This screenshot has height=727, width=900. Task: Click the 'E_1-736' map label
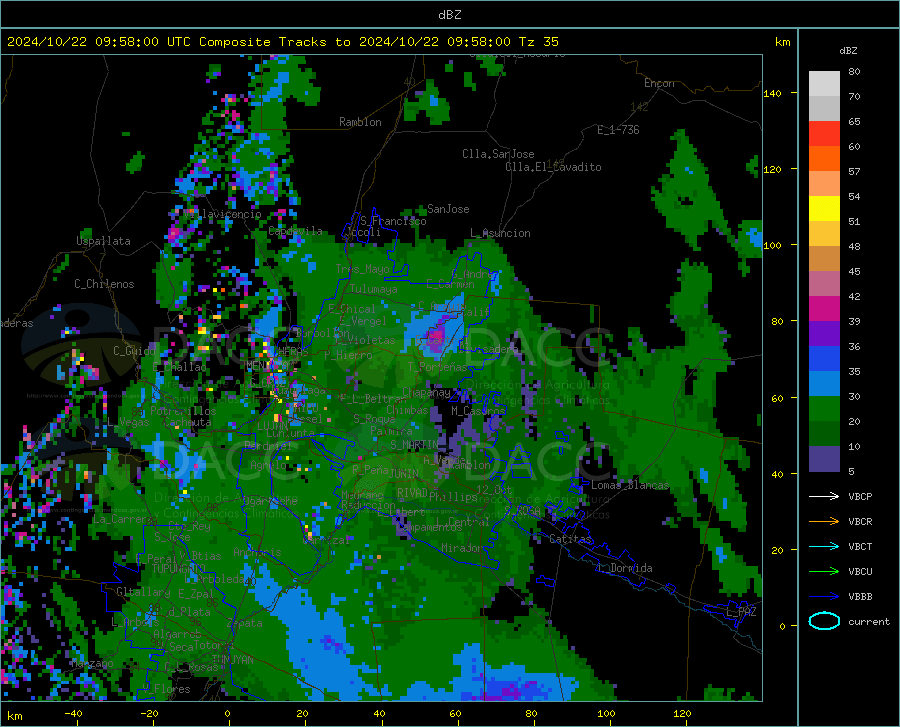click(x=618, y=130)
